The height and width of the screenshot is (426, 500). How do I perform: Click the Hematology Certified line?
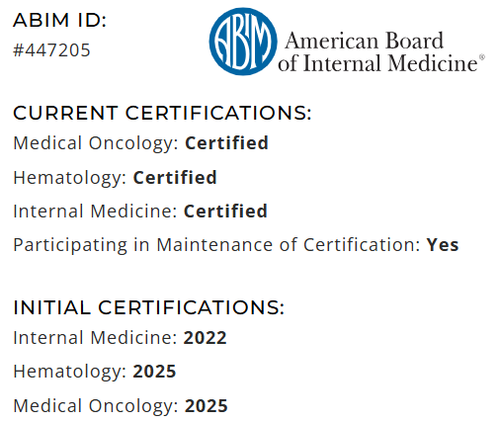click(x=115, y=178)
